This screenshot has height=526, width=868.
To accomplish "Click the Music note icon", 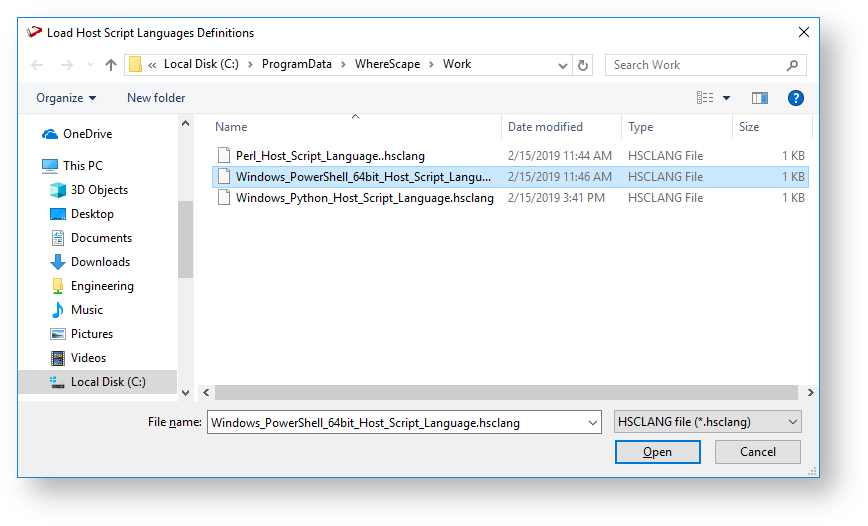I will click(x=58, y=310).
